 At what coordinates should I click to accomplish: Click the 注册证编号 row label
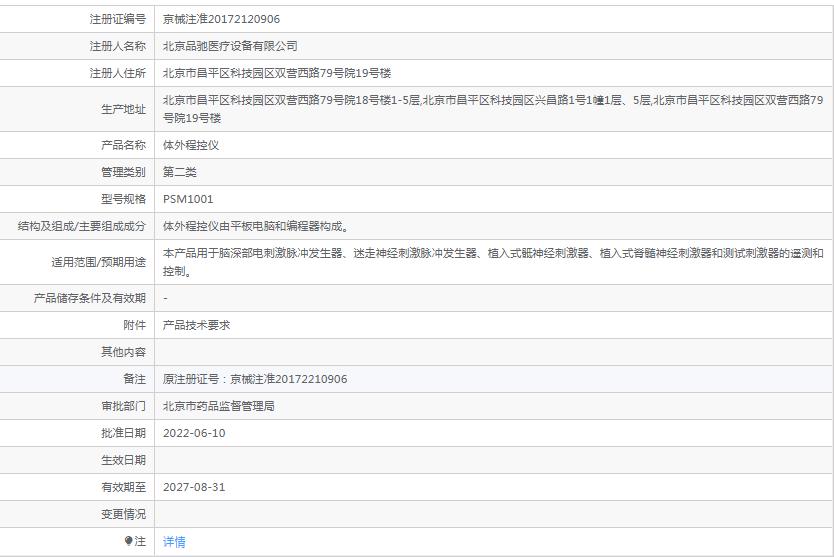117,19
